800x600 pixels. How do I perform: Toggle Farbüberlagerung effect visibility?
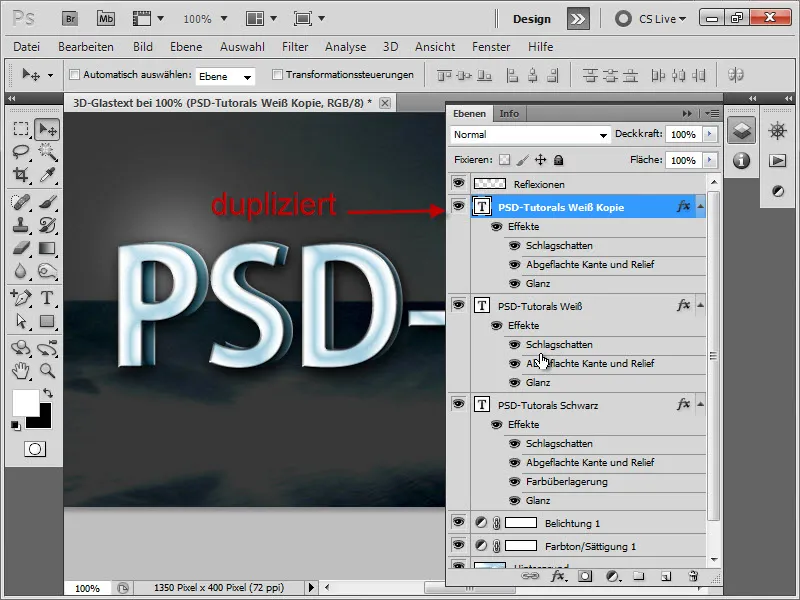click(x=514, y=482)
